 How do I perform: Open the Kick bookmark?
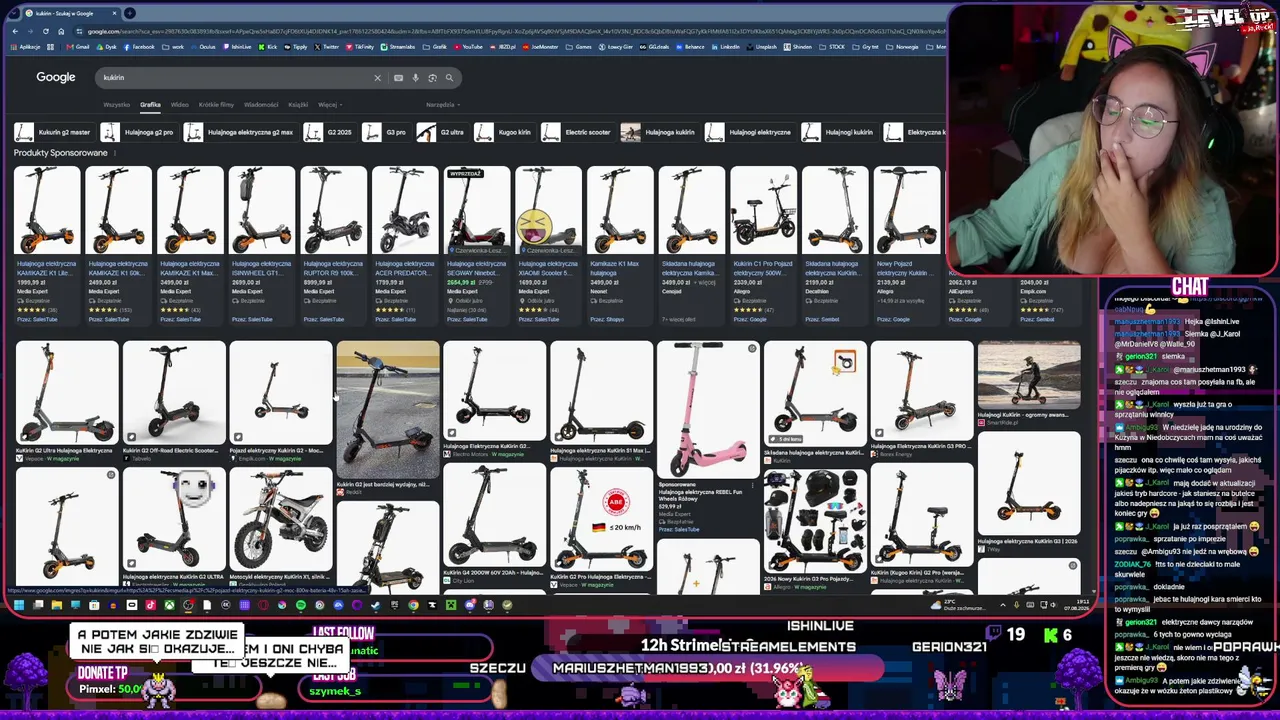pos(267,46)
